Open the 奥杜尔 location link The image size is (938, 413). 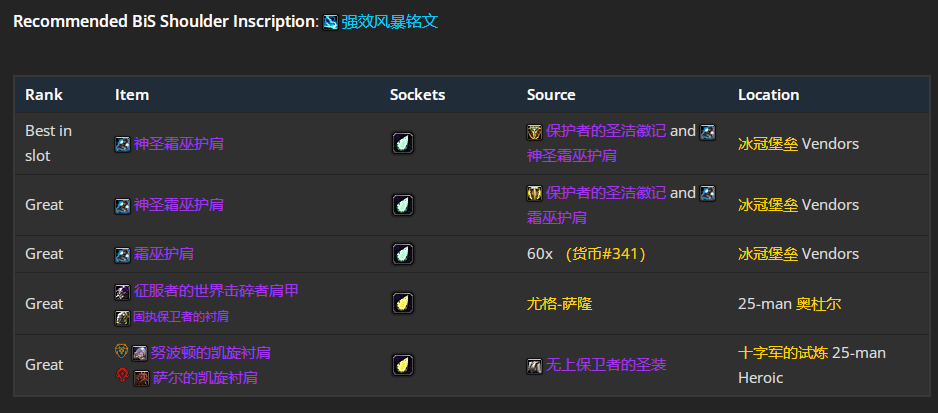[x=817, y=303]
